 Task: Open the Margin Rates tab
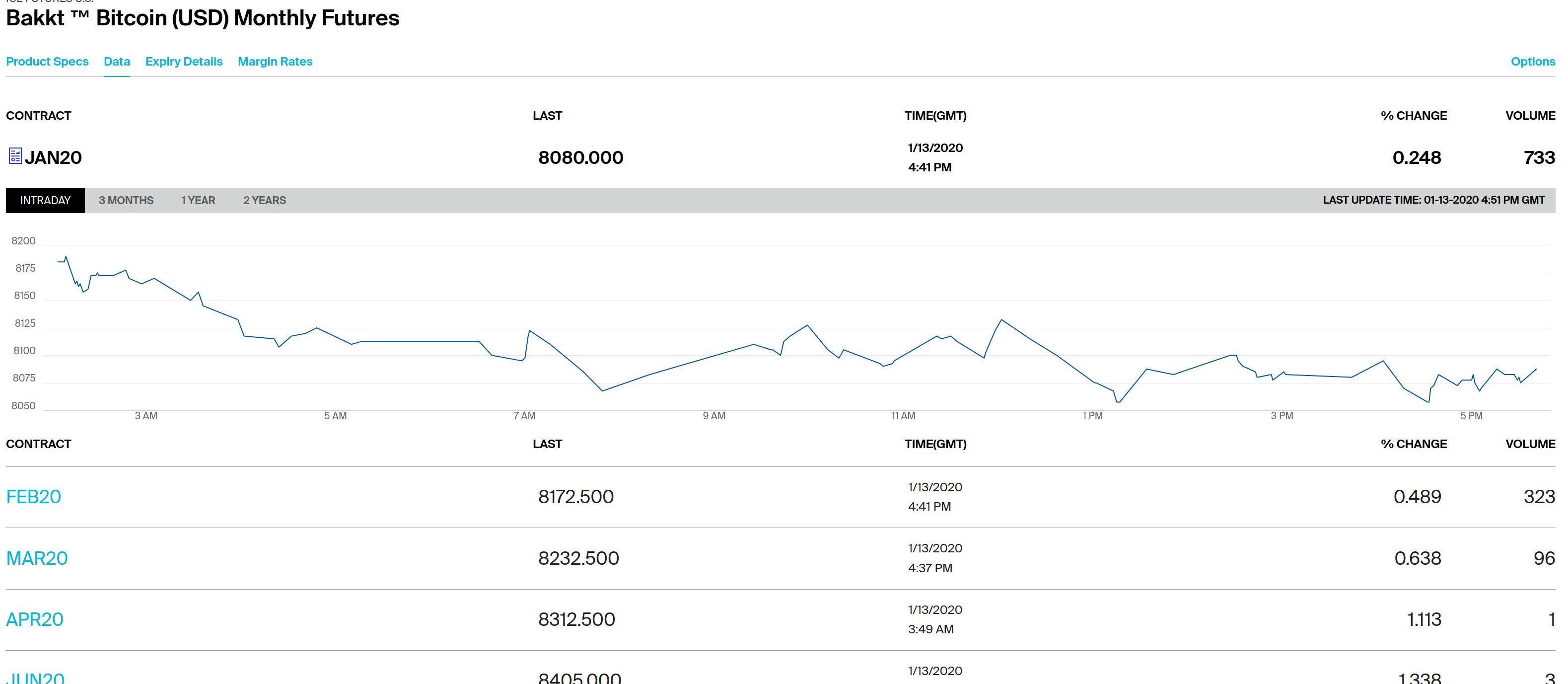tap(275, 62)
